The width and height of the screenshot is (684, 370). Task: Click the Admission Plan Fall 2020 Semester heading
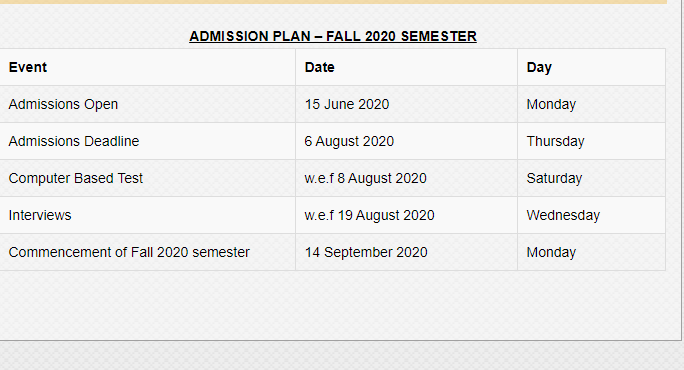point(333,36)
